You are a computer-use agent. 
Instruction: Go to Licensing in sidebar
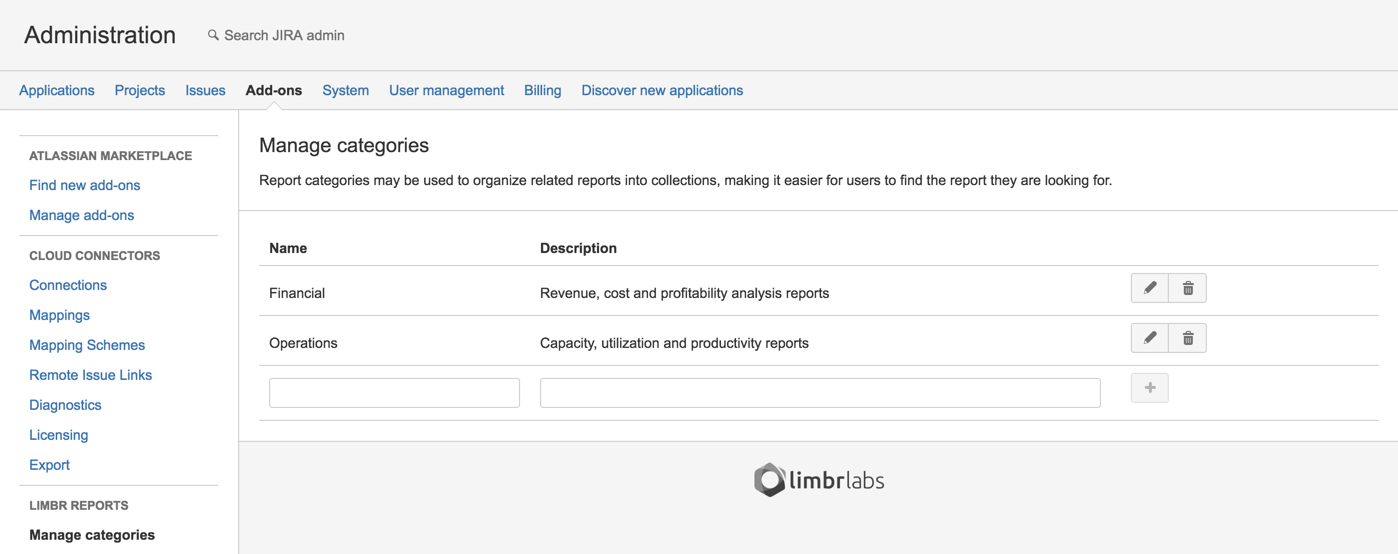point(59,435)
